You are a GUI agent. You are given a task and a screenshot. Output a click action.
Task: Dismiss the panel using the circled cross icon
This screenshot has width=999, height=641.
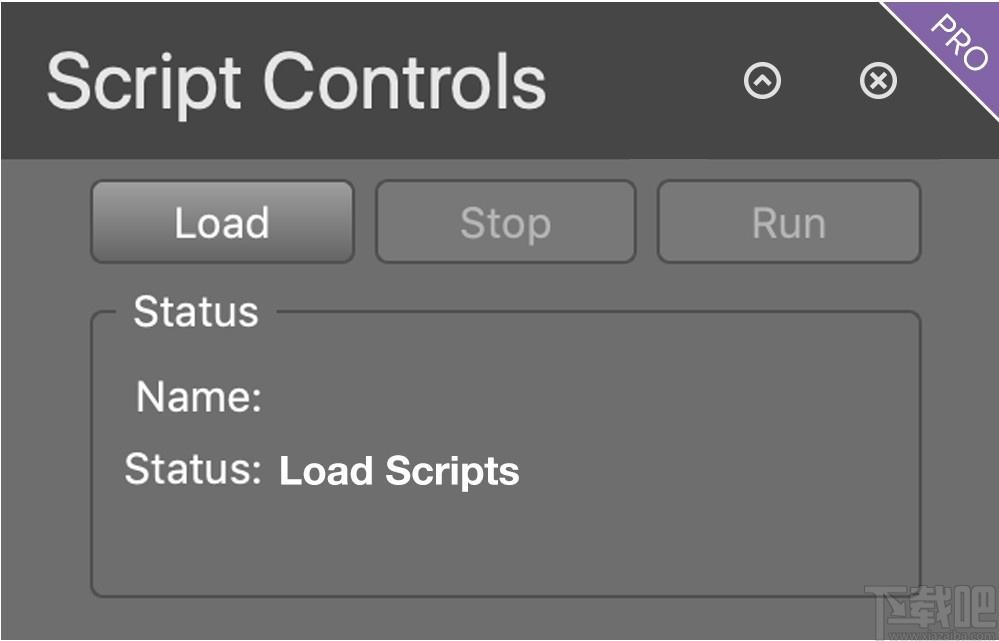pyautogui.click(x=878, y=80)
